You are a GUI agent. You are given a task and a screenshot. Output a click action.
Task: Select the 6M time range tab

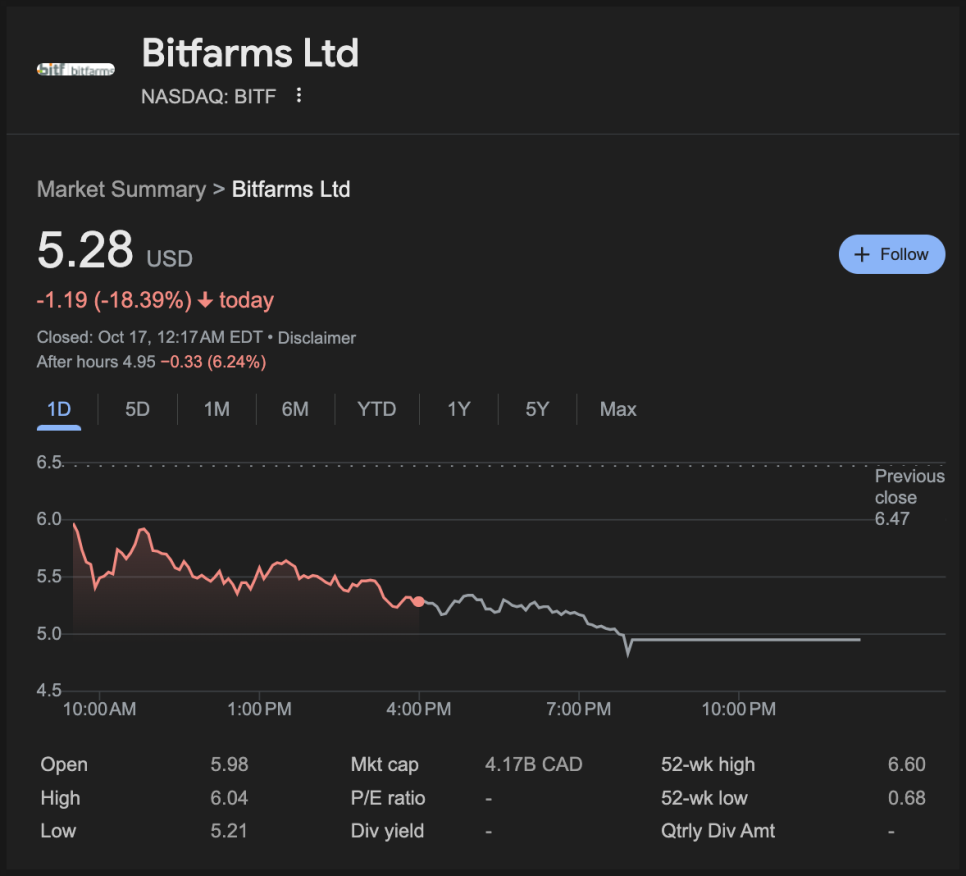295,409
